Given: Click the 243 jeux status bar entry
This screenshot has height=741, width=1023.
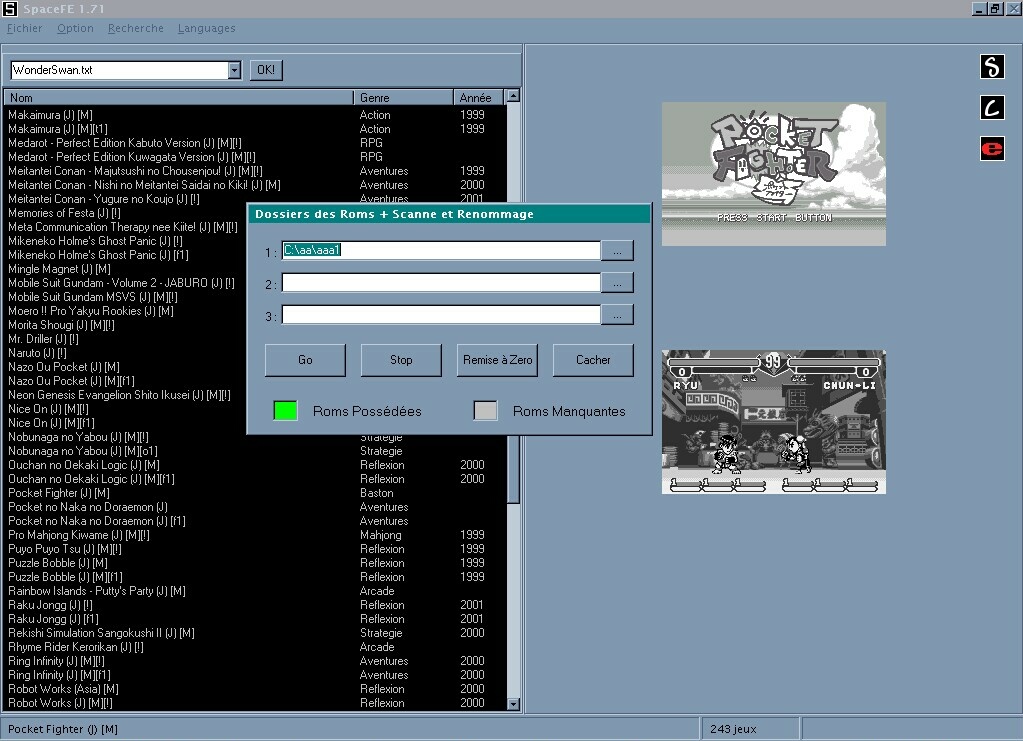Looking at the screenshot, I should (x=750, y=729).
